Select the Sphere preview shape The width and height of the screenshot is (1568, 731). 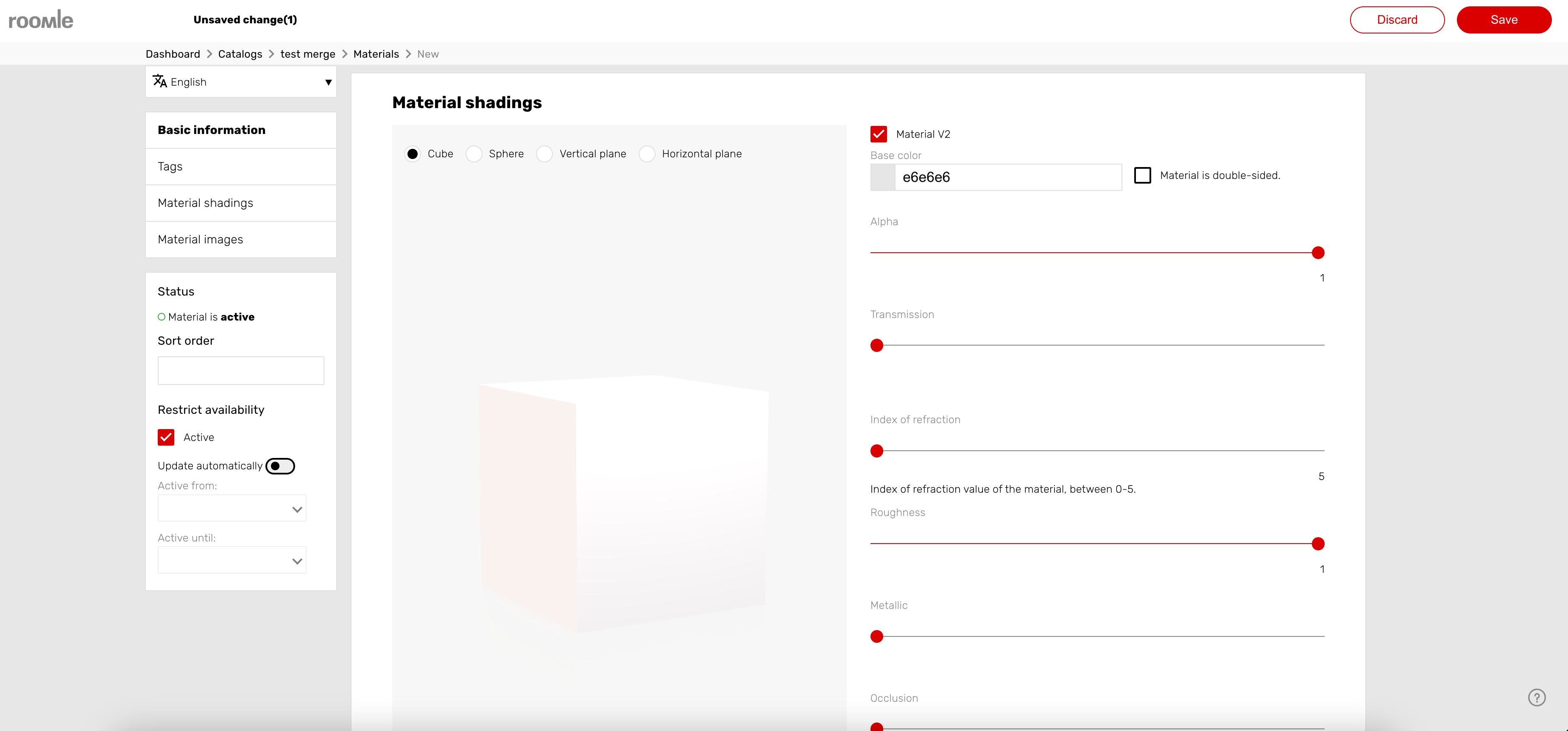click(x=474, y=154)
